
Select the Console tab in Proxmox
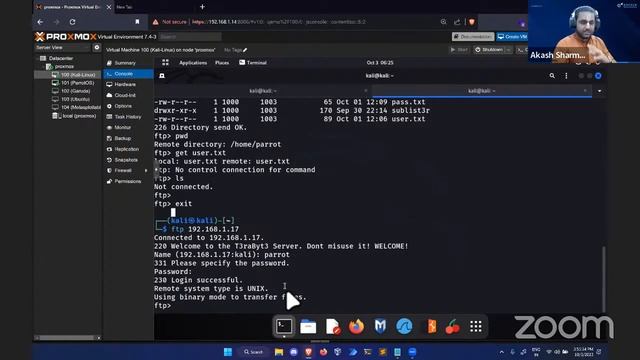pyautogui.click(x=128, y=74)
